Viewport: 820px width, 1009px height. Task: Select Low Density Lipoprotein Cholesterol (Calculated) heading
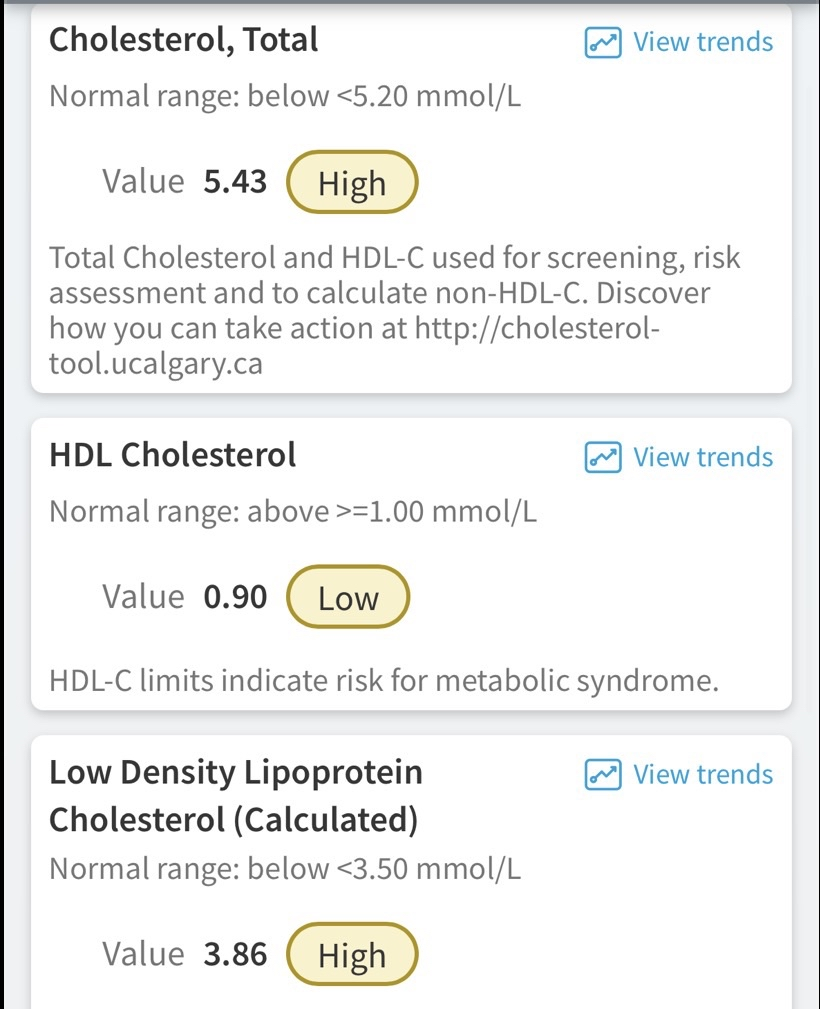click(236, 796)
